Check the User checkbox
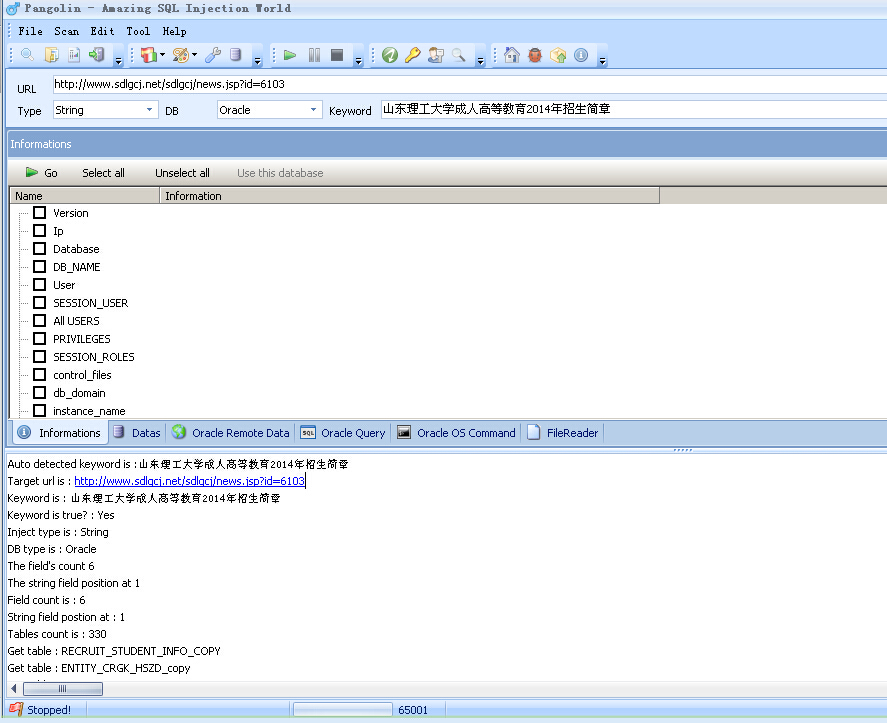 pyautogui.click(x=40, y=285)
